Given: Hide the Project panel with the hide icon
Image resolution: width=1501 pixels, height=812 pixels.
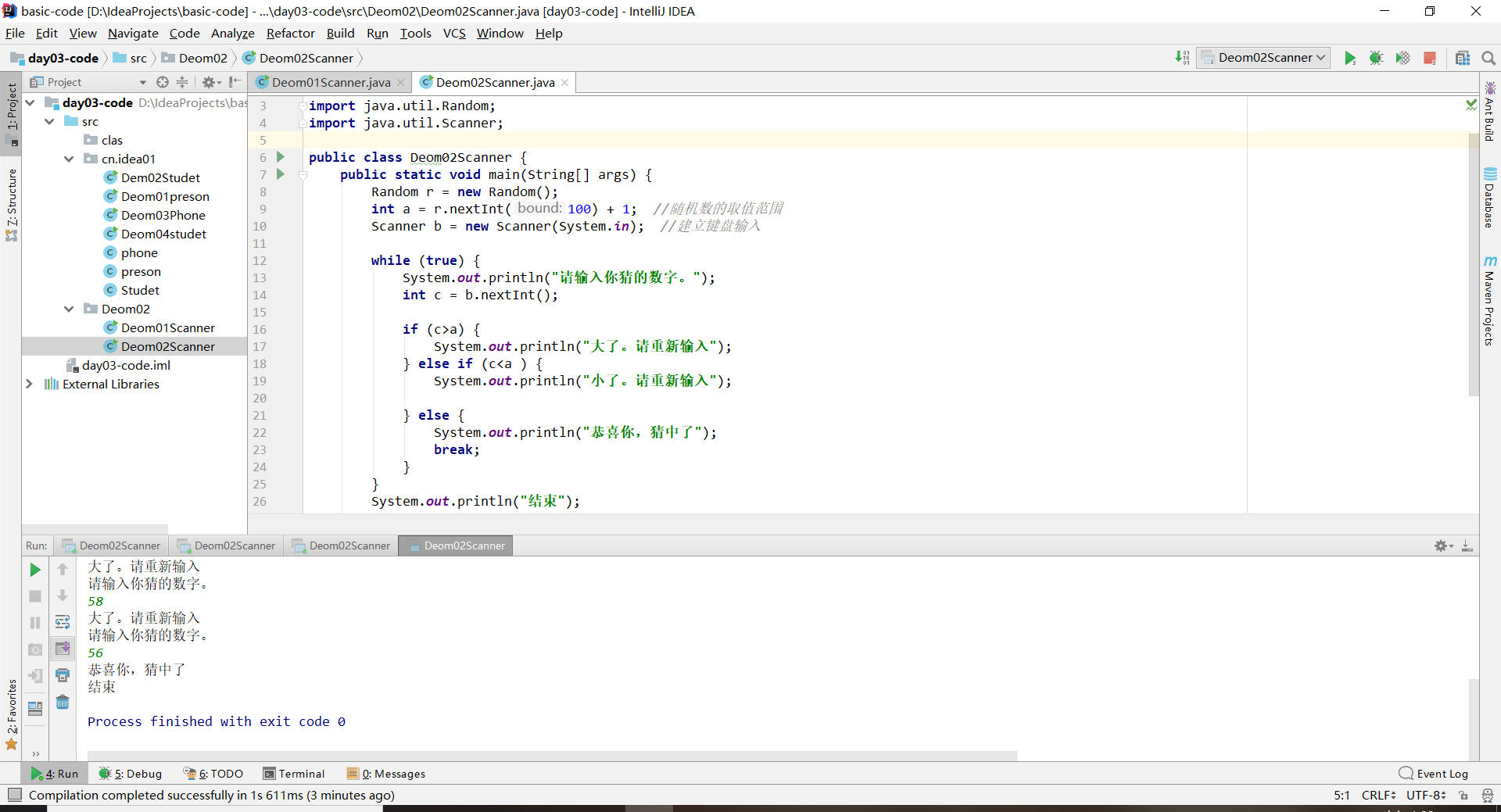Looking at the screenshot, I should (235, 82).
